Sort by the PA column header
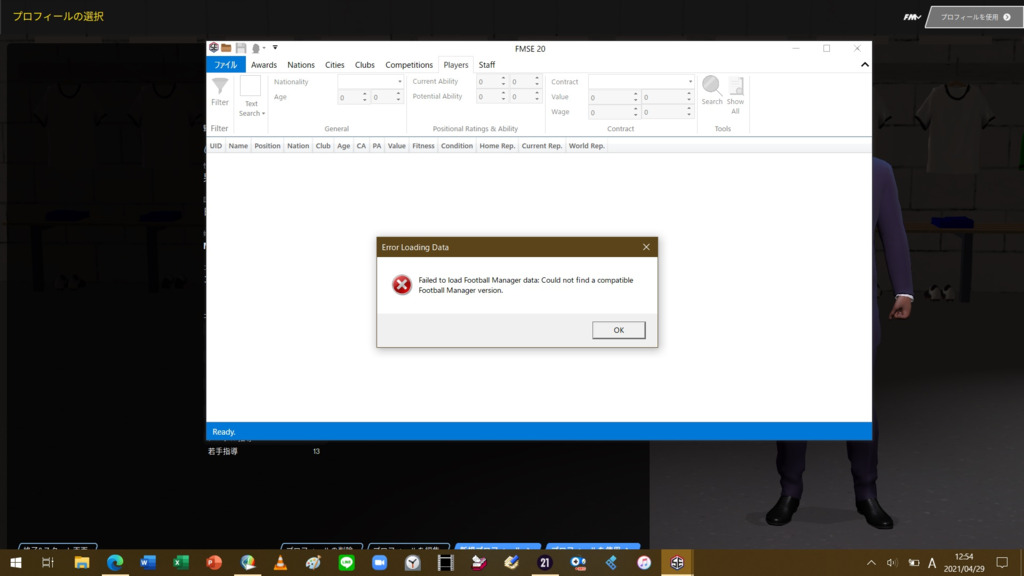This screenshot has width=1024, height=576. point(377,146)
